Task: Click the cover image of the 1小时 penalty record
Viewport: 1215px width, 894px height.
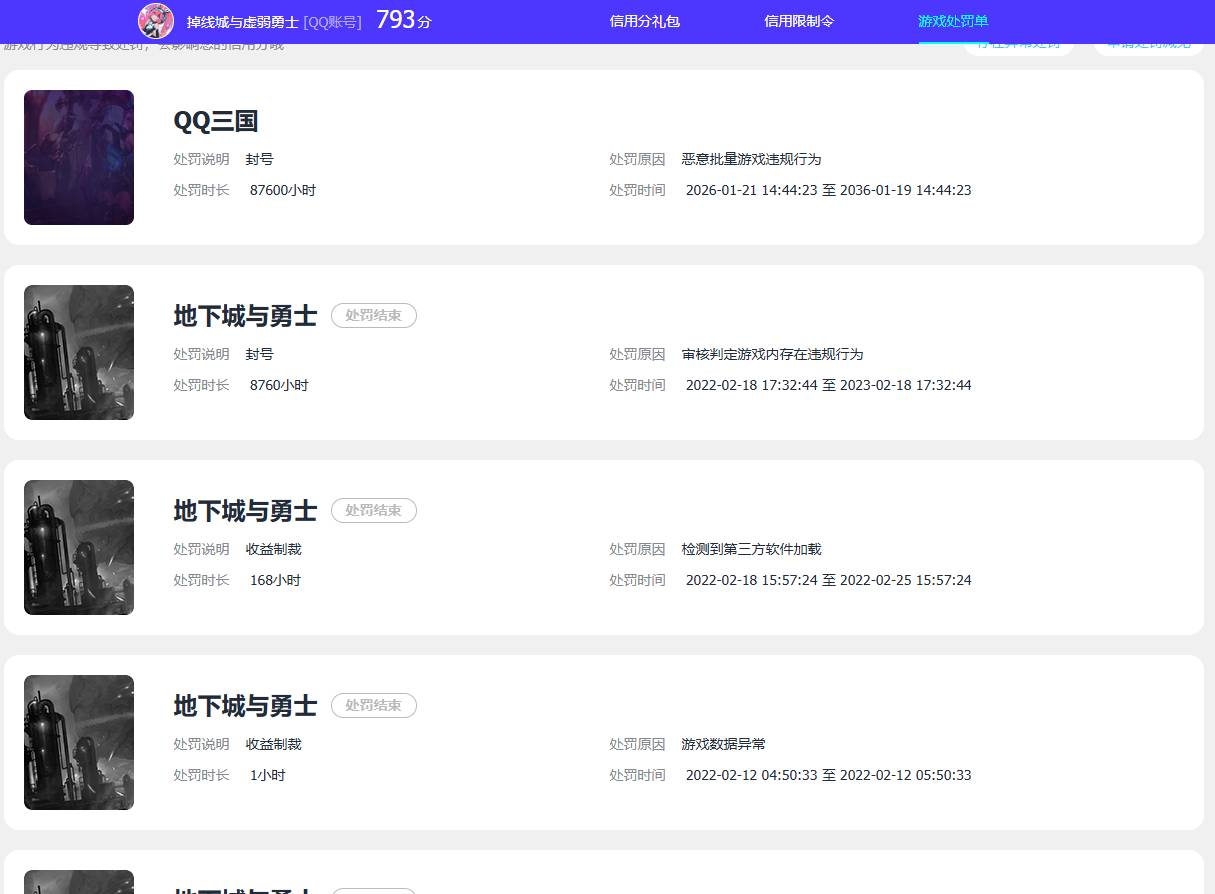Action: 79,742
